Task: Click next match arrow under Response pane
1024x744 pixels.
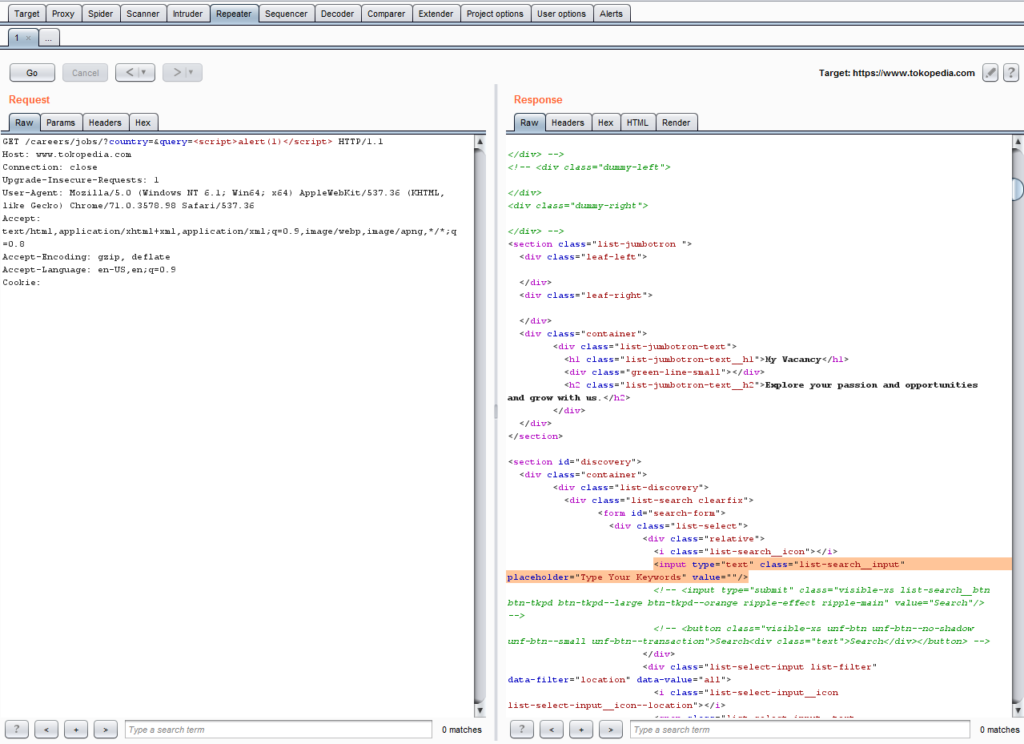Action: [x=611, y=730]
